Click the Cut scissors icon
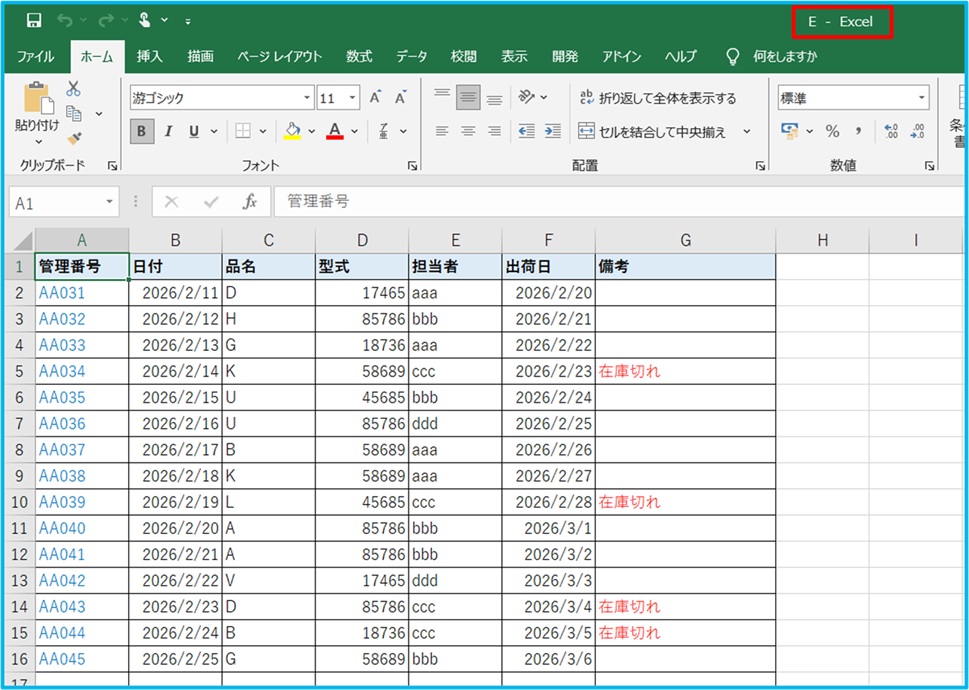Image resolution: width=969 pixels, height=690 pixels. coord(74,90)
